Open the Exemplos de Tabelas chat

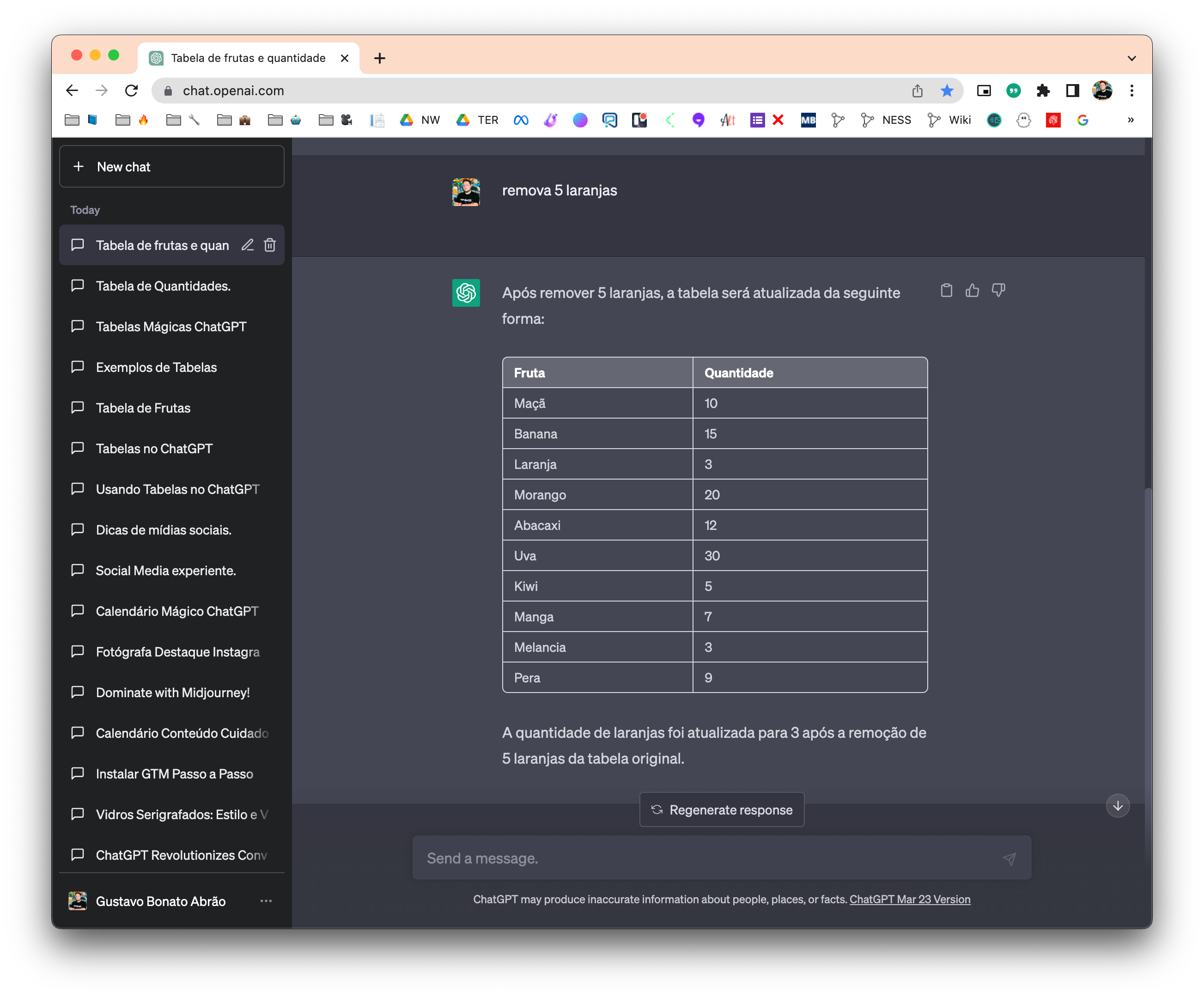click(x=172, y=367)
